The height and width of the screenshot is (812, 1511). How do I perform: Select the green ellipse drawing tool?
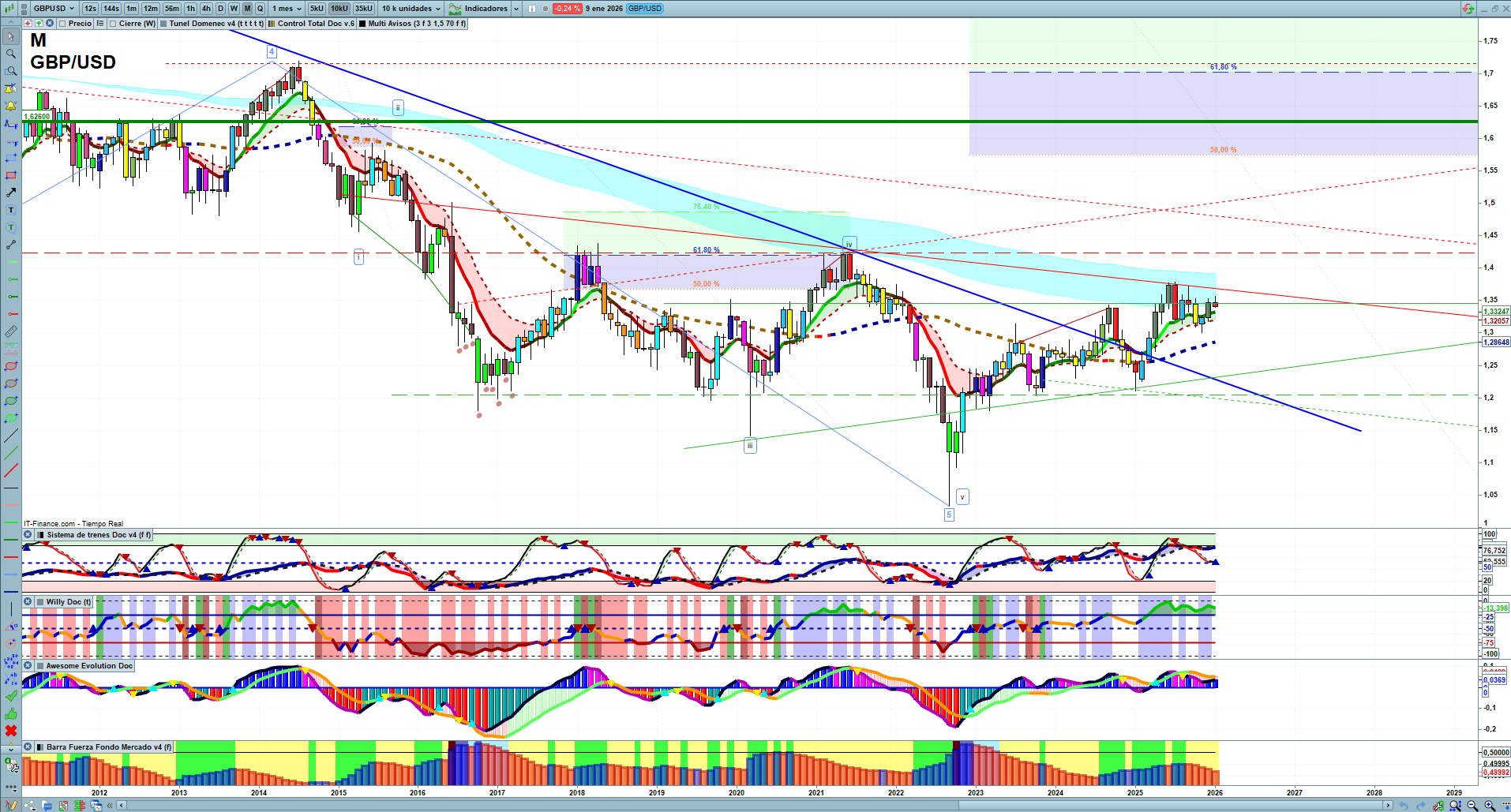(11, 401)
